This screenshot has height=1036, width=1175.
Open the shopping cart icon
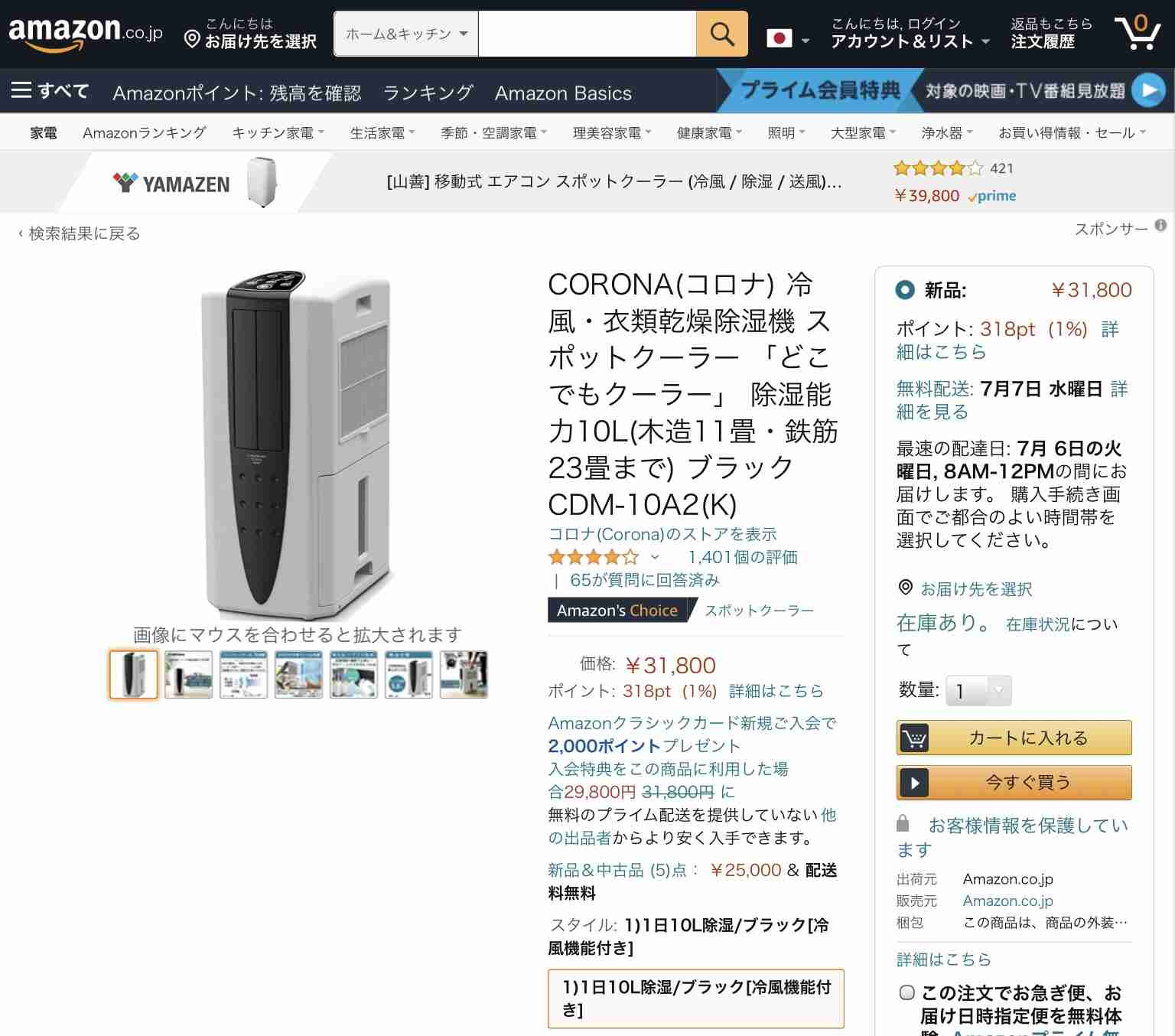pos(1138,32)
